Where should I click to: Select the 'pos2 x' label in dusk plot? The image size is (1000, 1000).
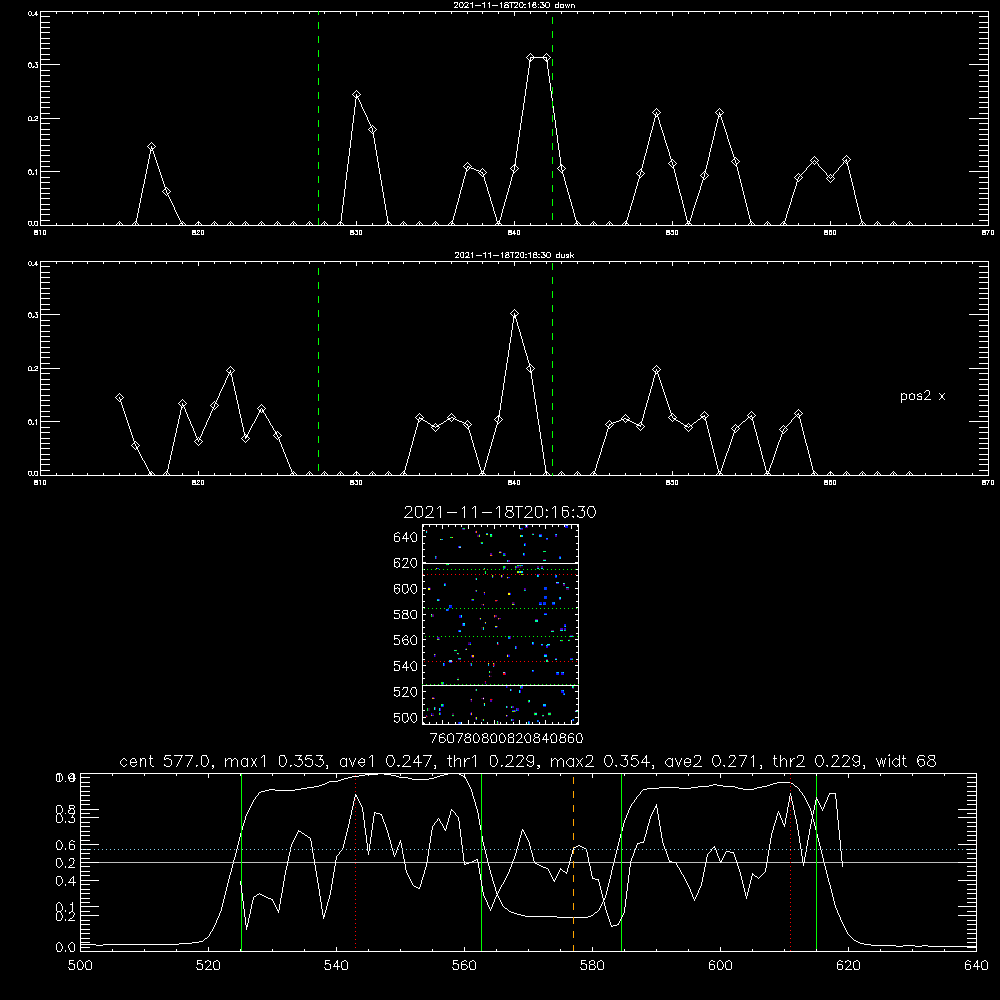[x=922, y=396]
